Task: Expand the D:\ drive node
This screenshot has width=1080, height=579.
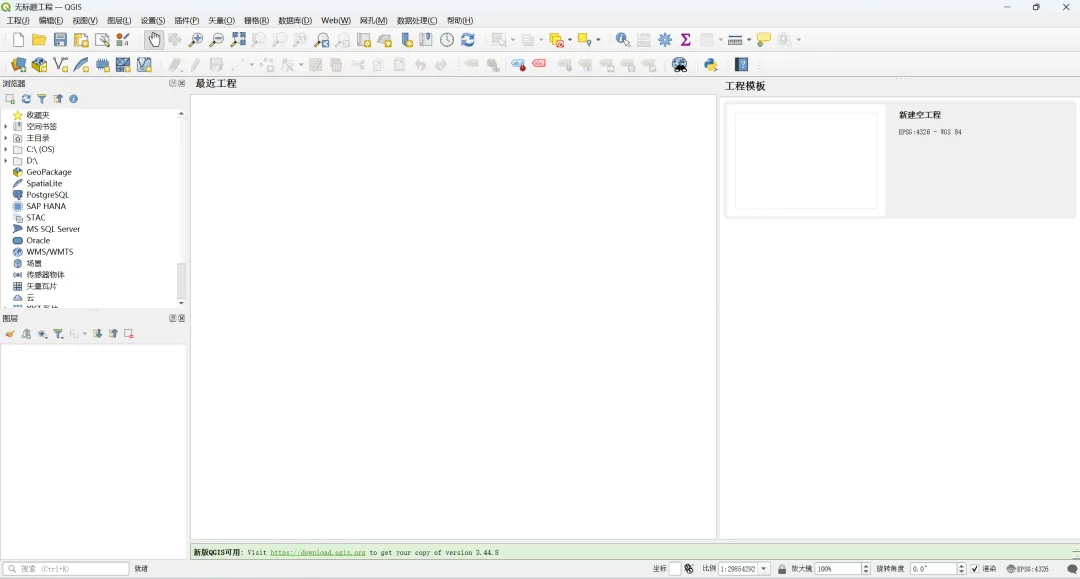Action: 6,160
